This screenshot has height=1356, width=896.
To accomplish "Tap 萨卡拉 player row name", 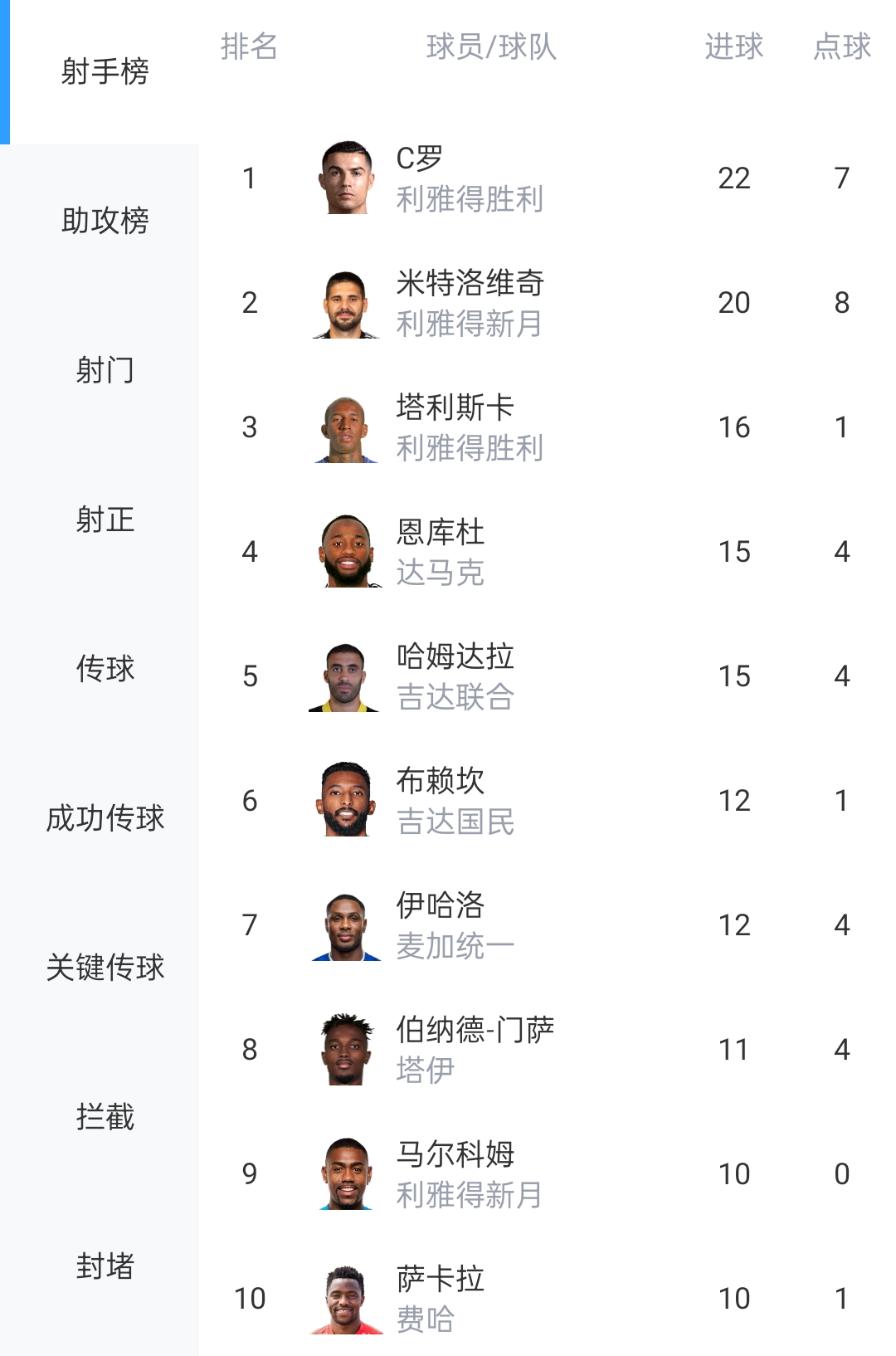I will (441, 1279).
